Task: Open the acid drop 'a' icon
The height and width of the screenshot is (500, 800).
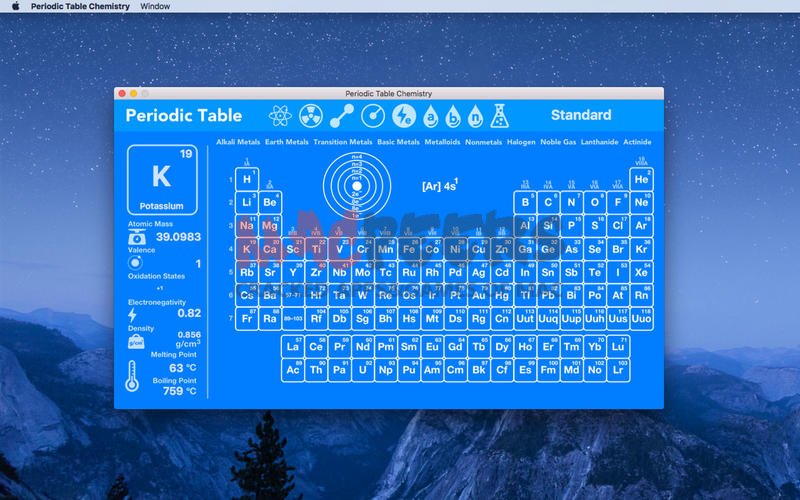Action: click(431, 116)
